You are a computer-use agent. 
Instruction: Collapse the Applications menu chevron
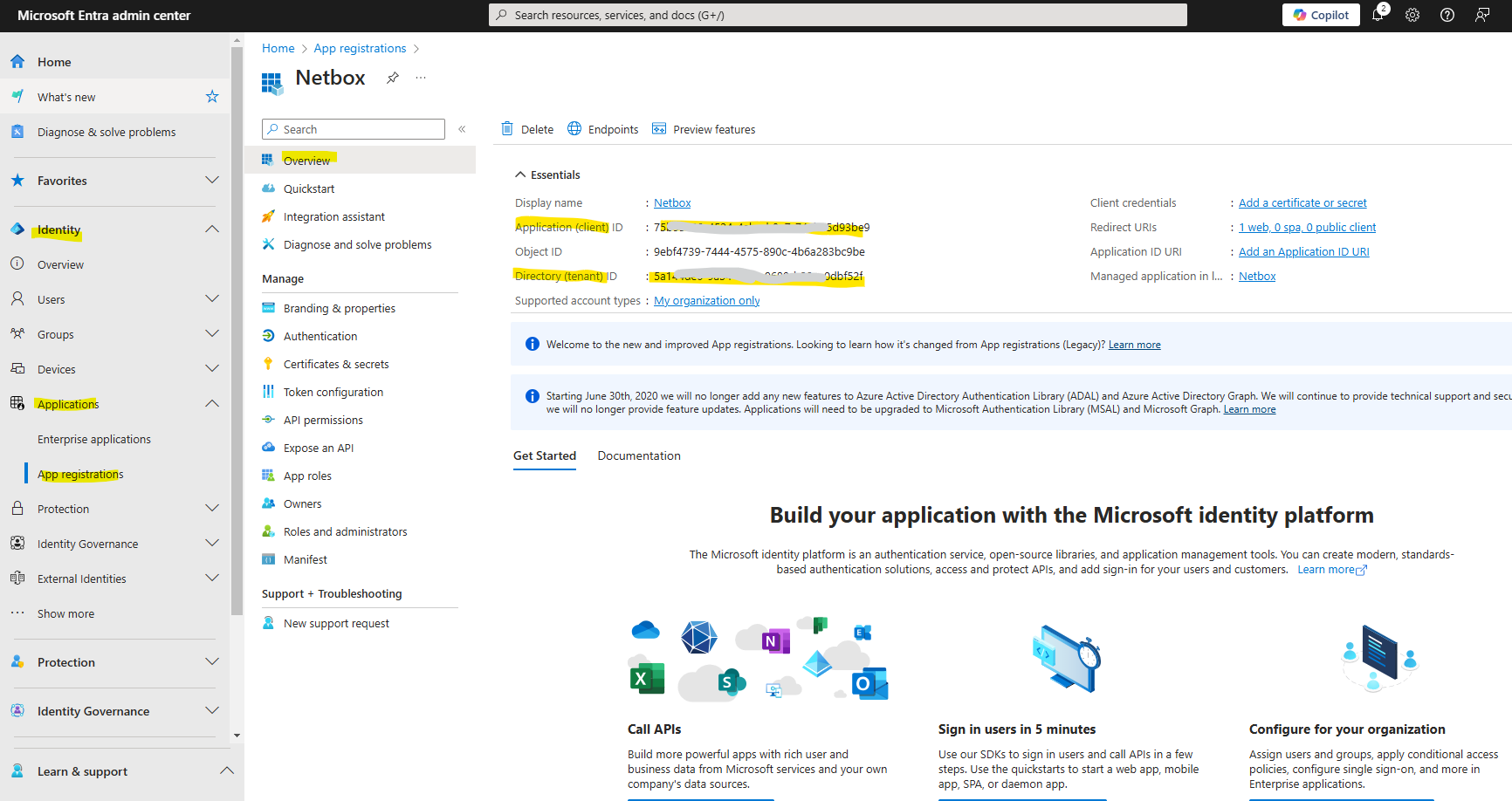tap(212, 403)
